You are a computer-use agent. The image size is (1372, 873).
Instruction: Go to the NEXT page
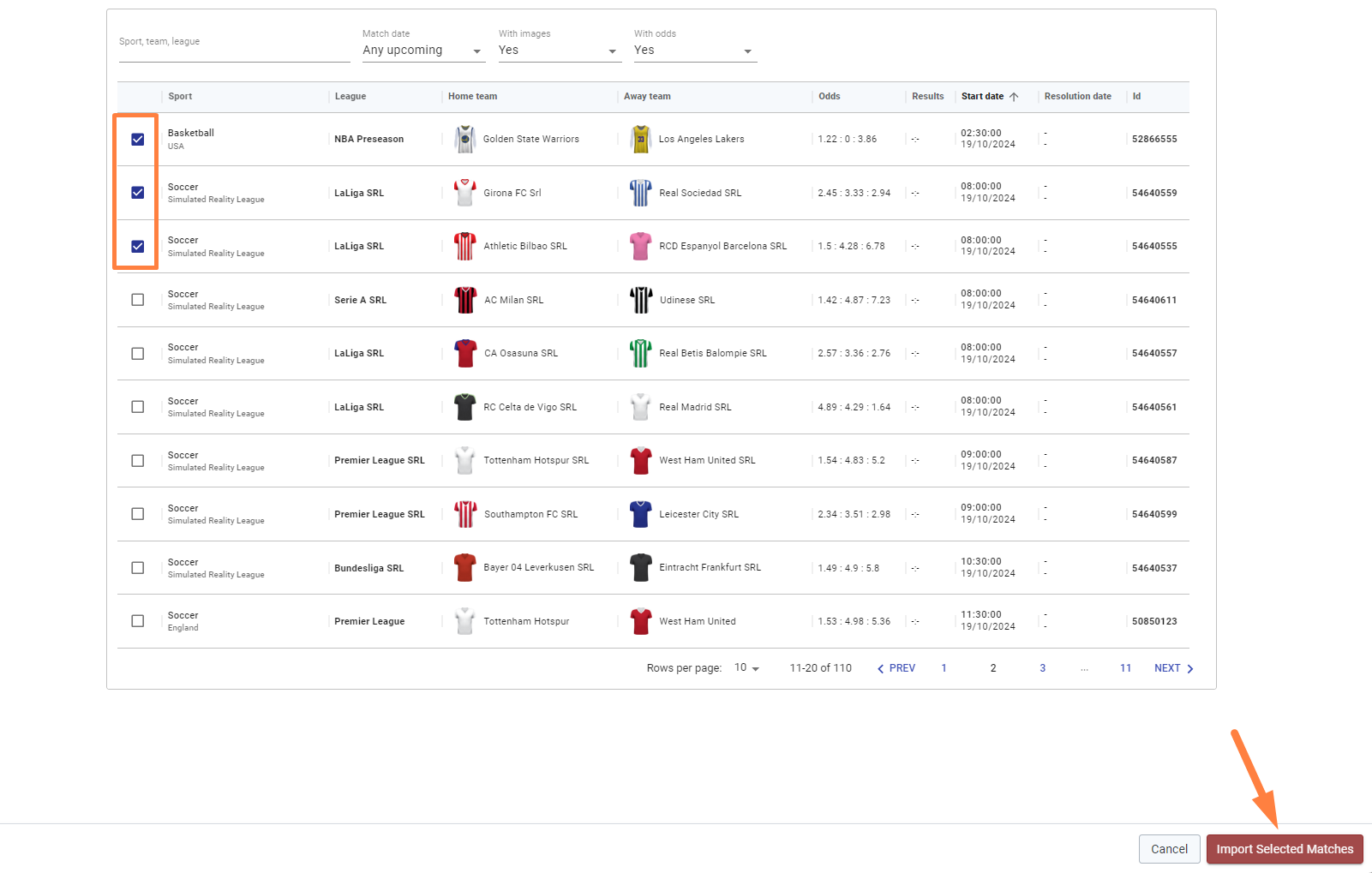tap(1173, 668)
